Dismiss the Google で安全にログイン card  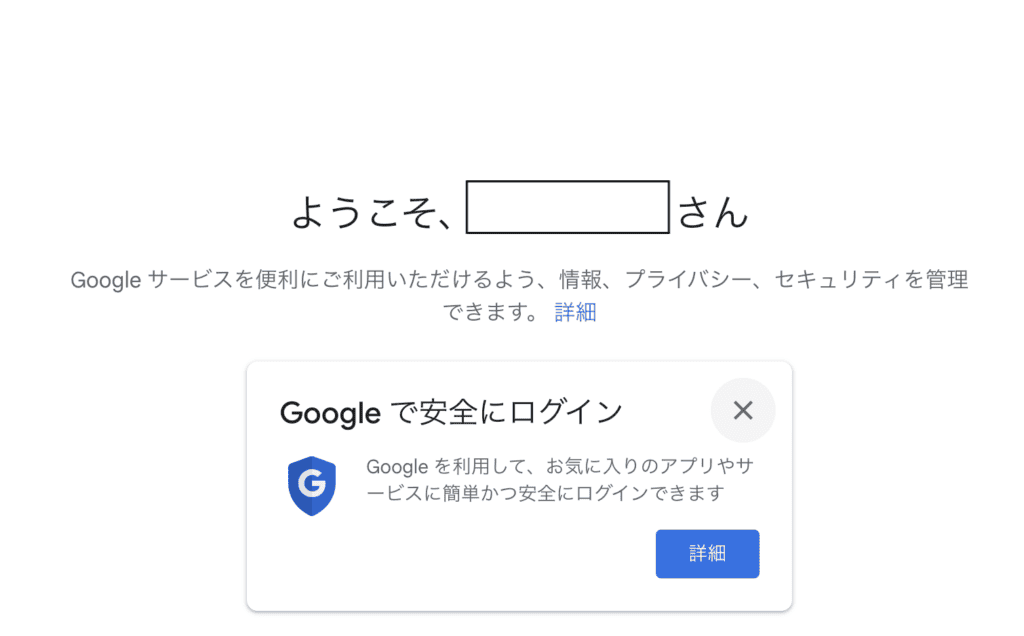pyautogui.click(x=743, y=411)
